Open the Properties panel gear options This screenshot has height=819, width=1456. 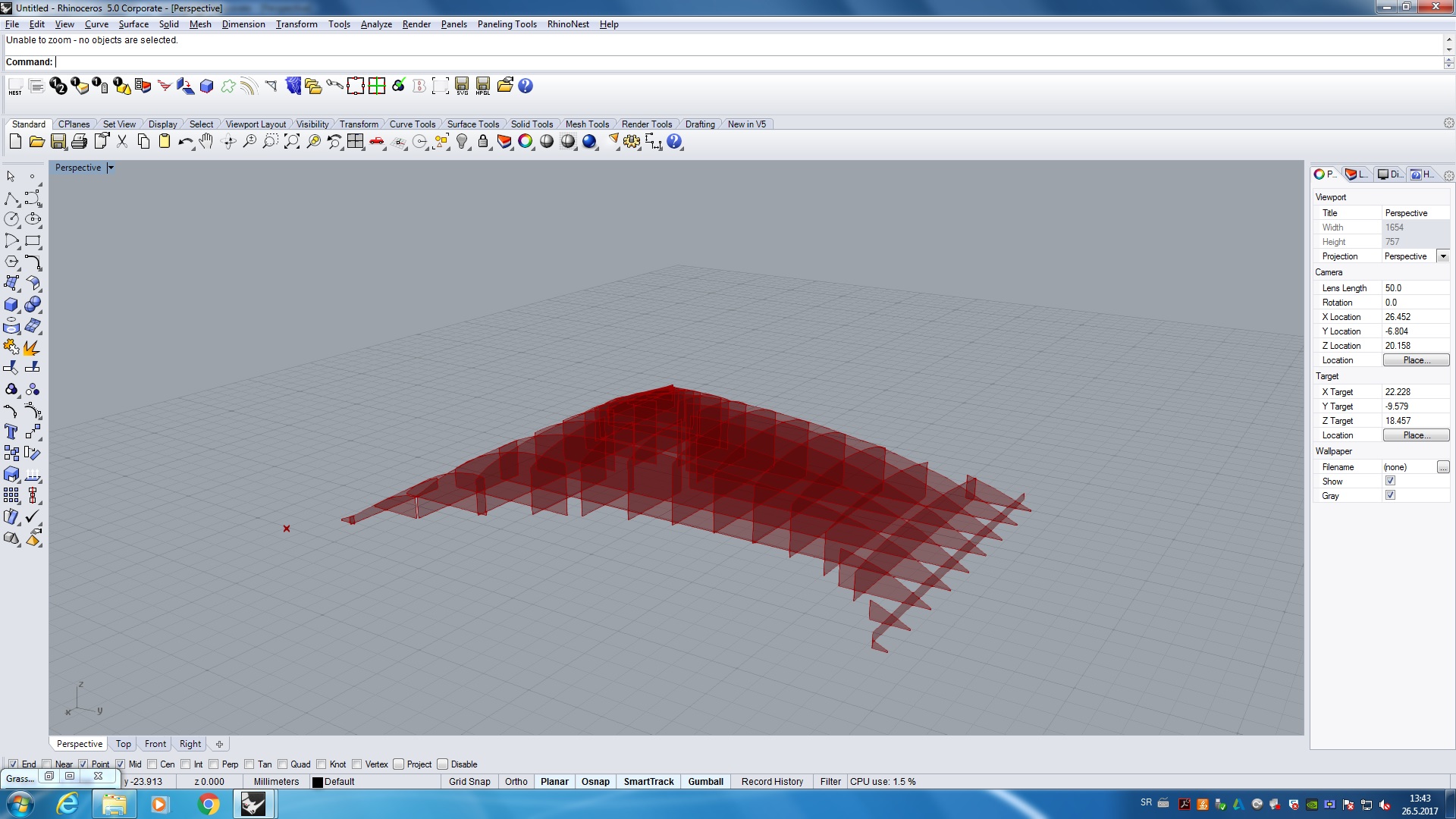pos(1448,175)
